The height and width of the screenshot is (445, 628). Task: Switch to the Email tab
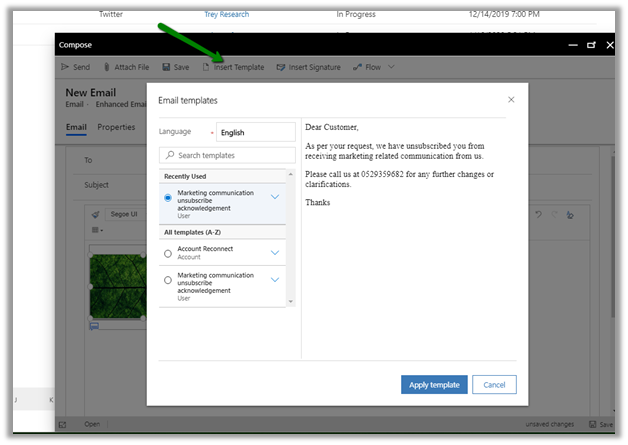click(75, 127)
